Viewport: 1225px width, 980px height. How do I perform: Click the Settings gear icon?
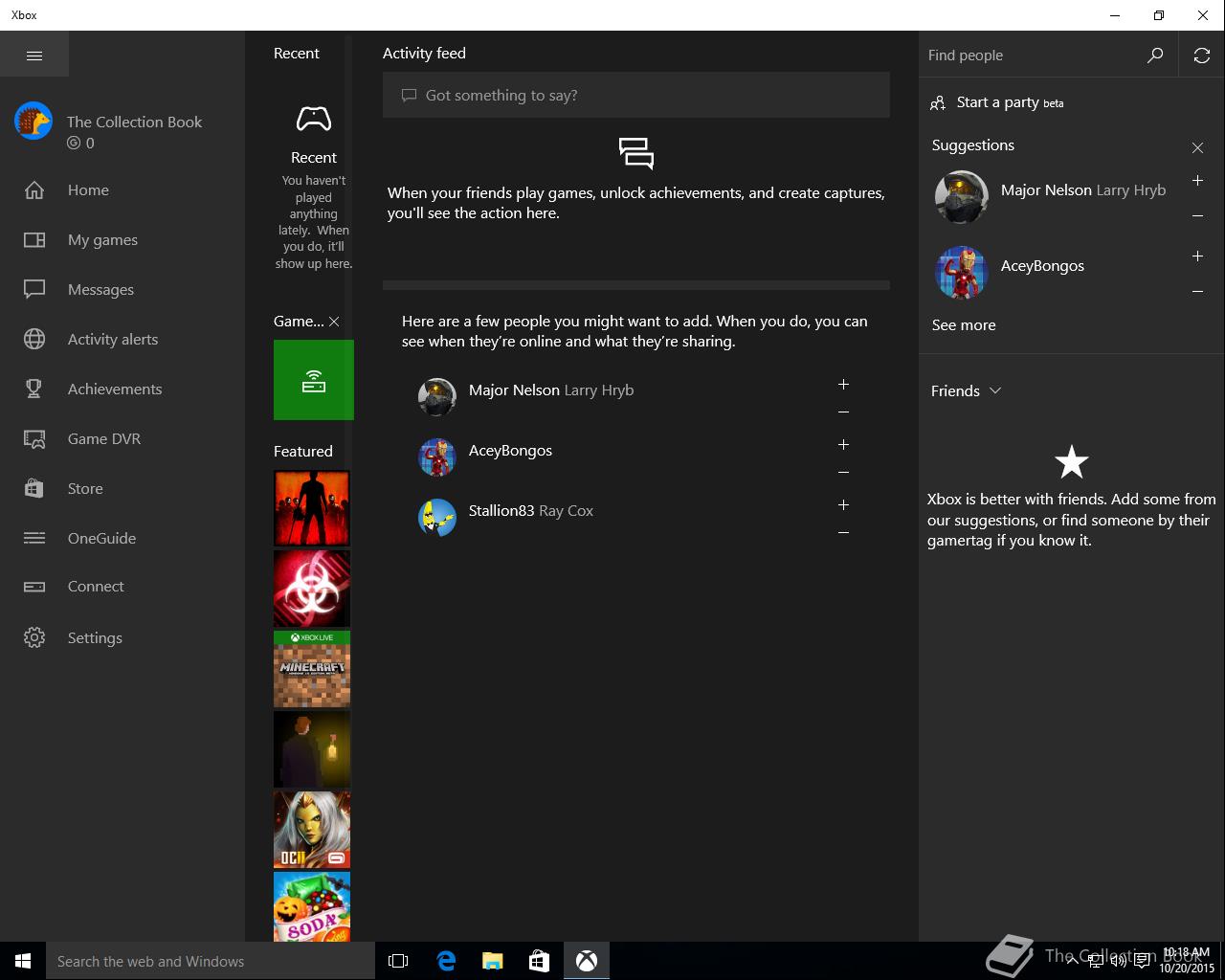pos(34,637)
